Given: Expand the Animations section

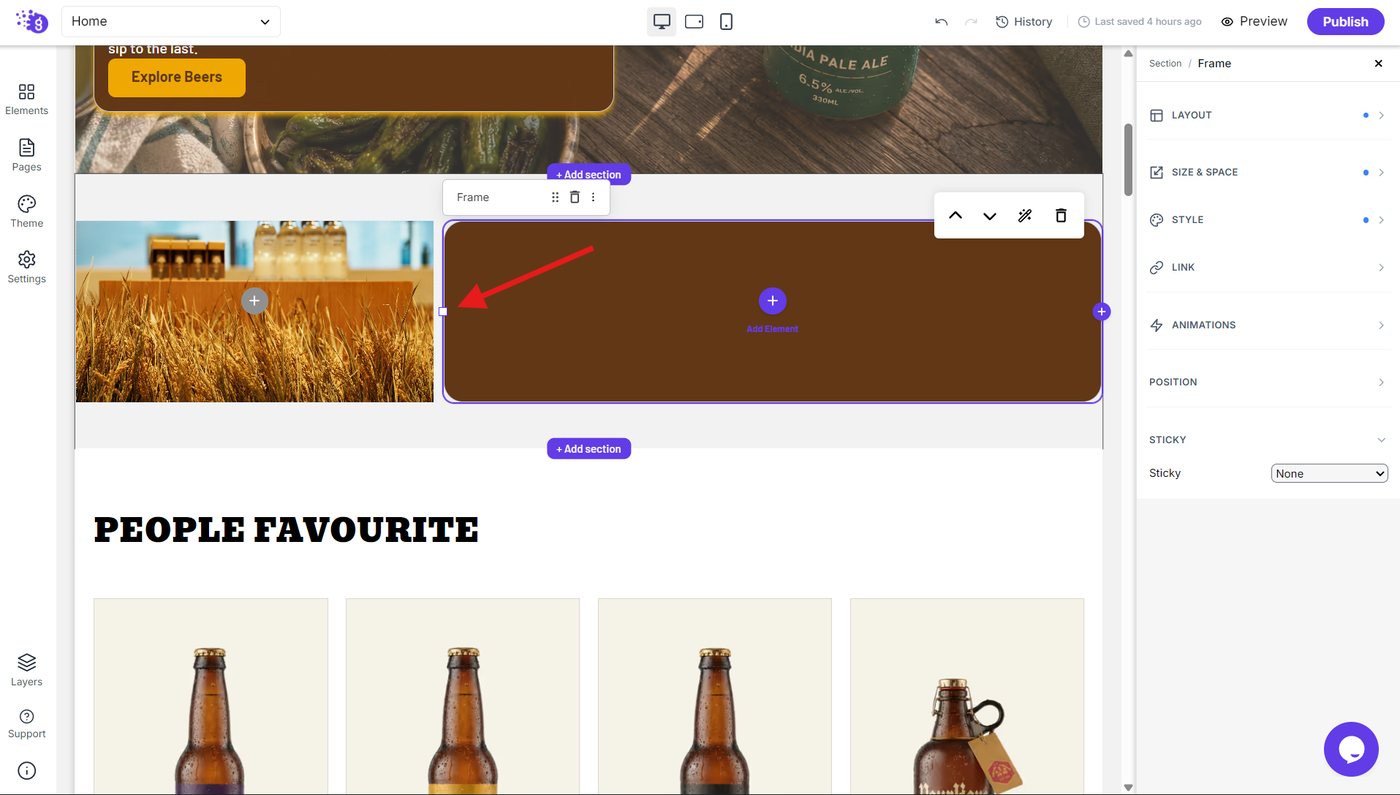Looking at the screenshot, I should coord(1267,325).
